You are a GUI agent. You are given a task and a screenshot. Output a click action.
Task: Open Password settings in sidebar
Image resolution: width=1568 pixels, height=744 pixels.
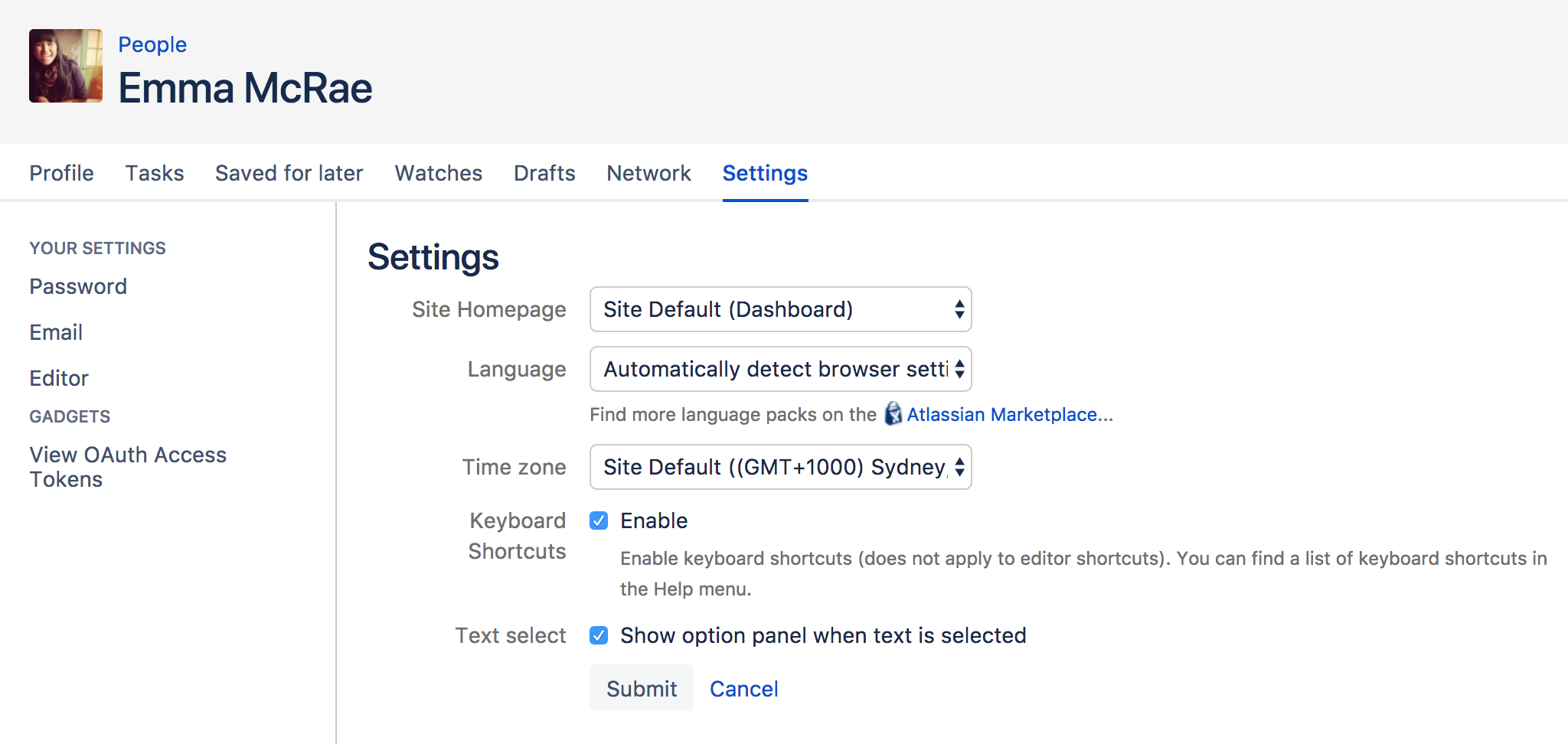(78, 286)
